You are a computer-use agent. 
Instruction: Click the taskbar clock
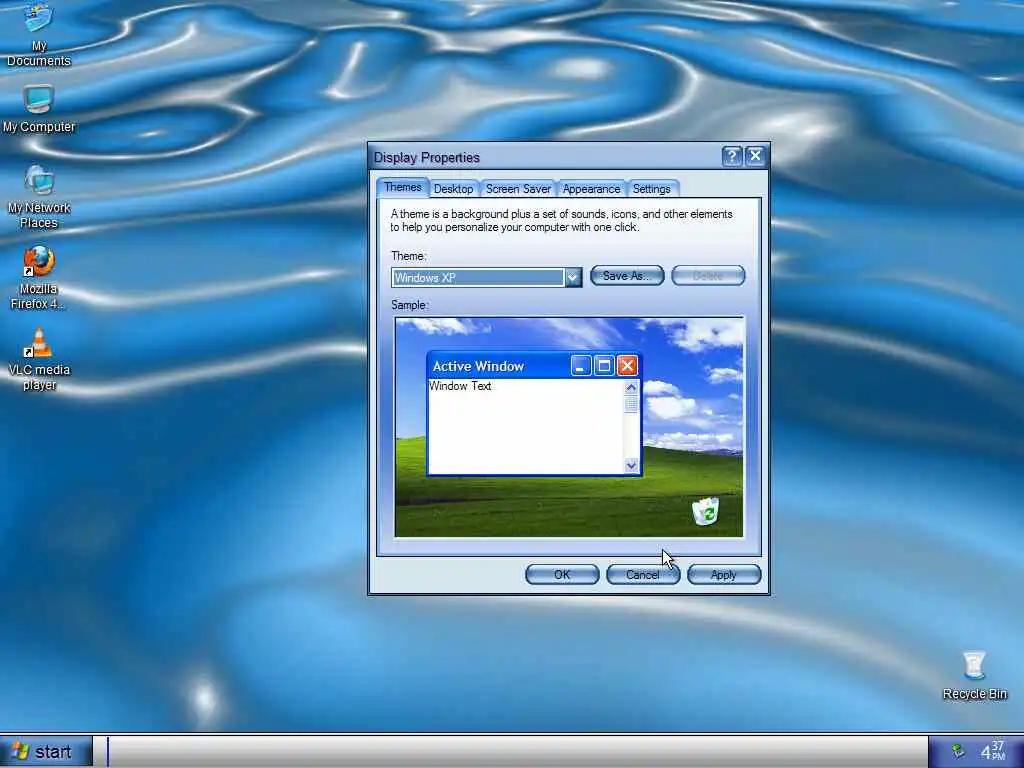click(992, 751)
